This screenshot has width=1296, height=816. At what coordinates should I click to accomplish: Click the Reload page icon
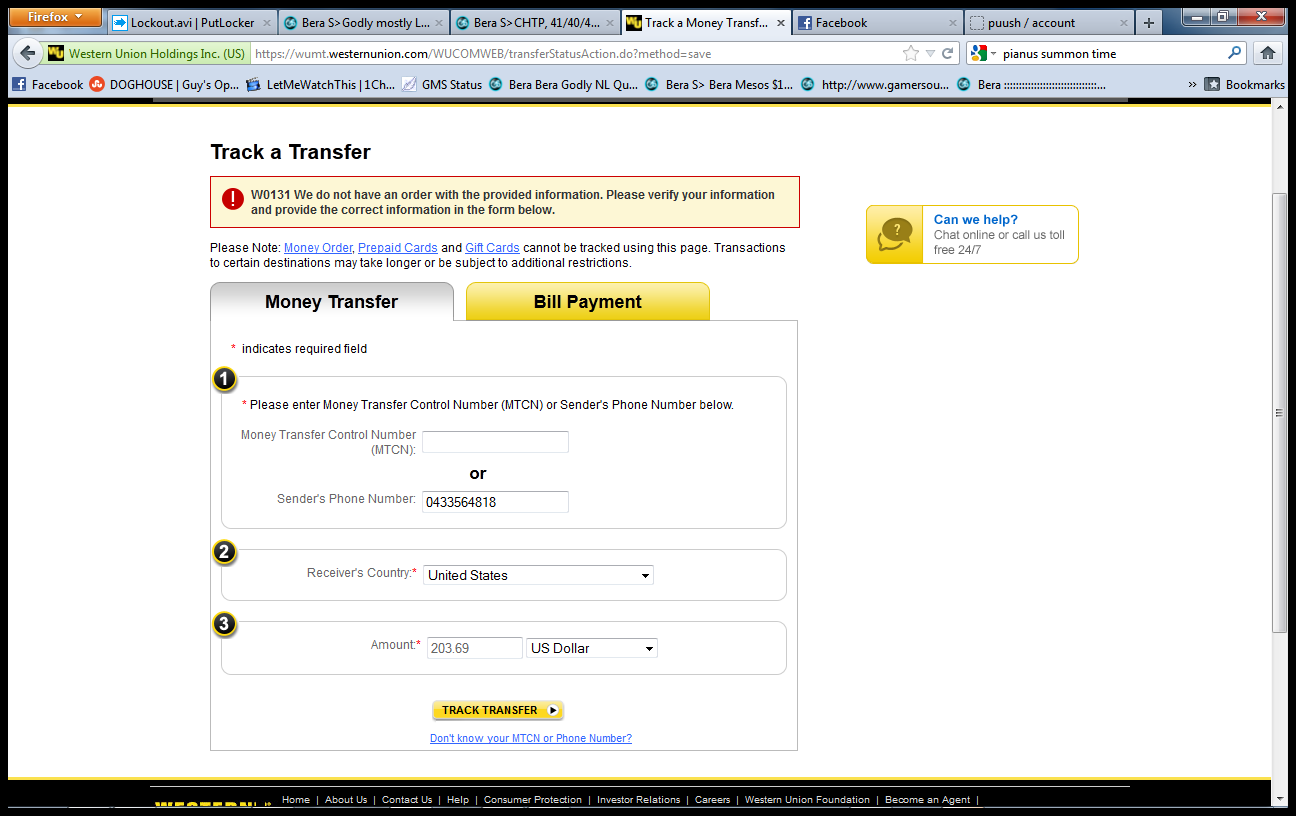click(948, 53)
